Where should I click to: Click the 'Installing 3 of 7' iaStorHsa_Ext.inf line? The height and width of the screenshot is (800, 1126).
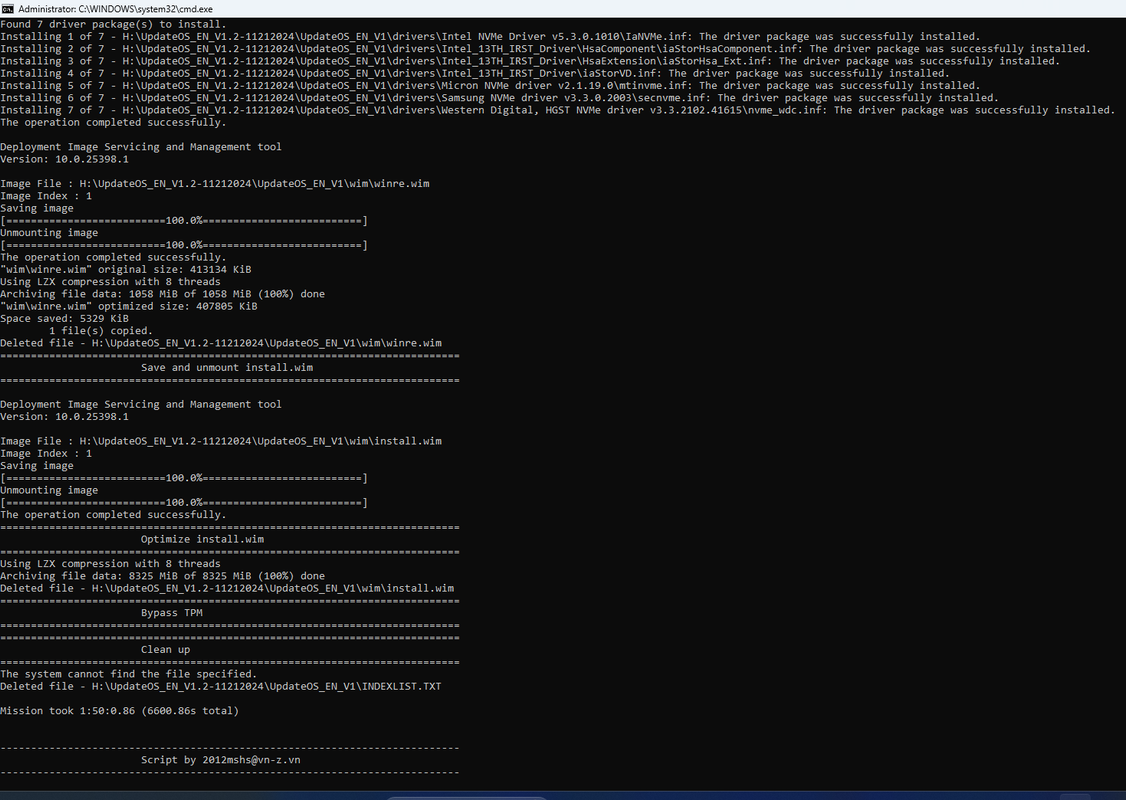point(530,61)
